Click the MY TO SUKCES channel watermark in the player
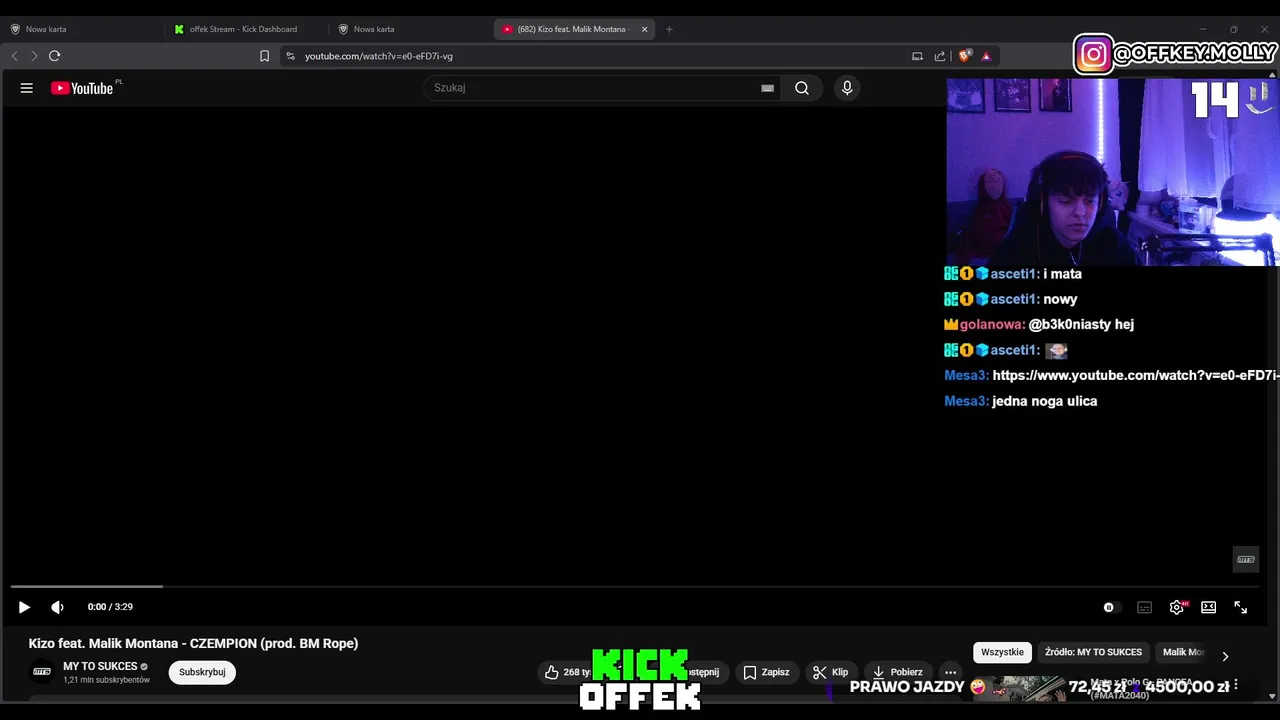Image resolution: width=1280 pixels, height=720 pixels. (1245, 559)
